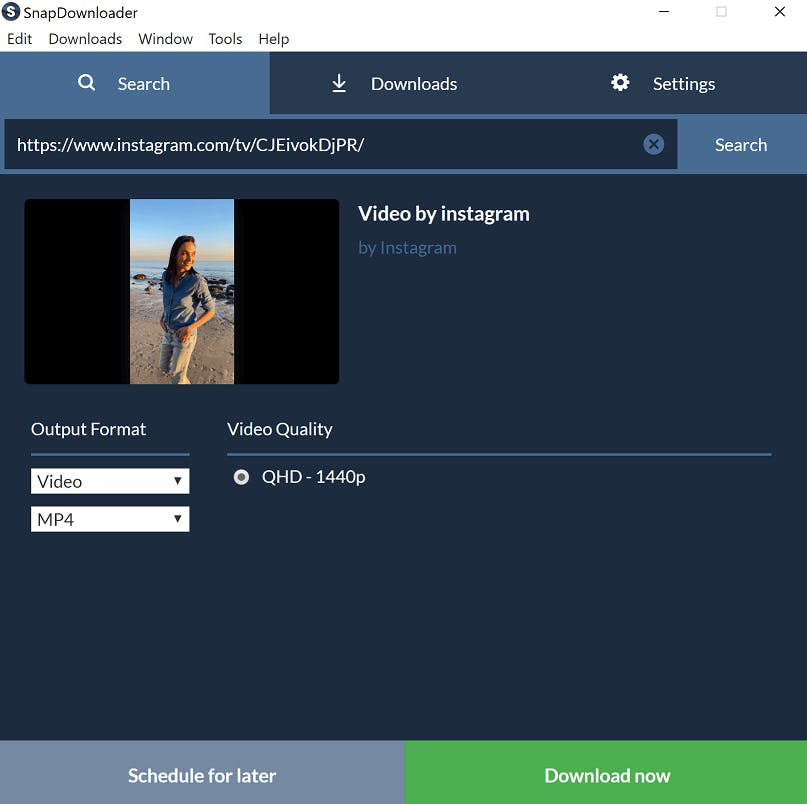Screen dimensions: 807x804
Task: Click the SnapDownloader logo icon in title bar
Action: [x=11, y=11]
